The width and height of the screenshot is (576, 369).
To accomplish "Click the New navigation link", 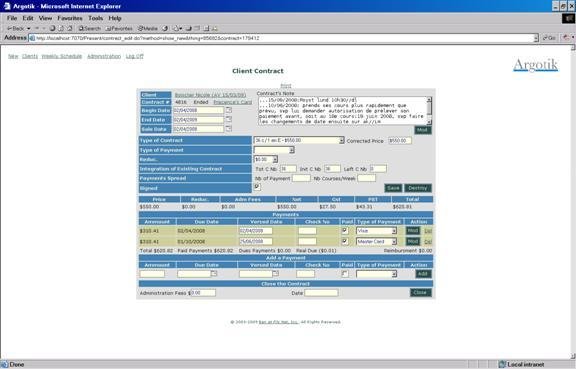I will point(13,56).
